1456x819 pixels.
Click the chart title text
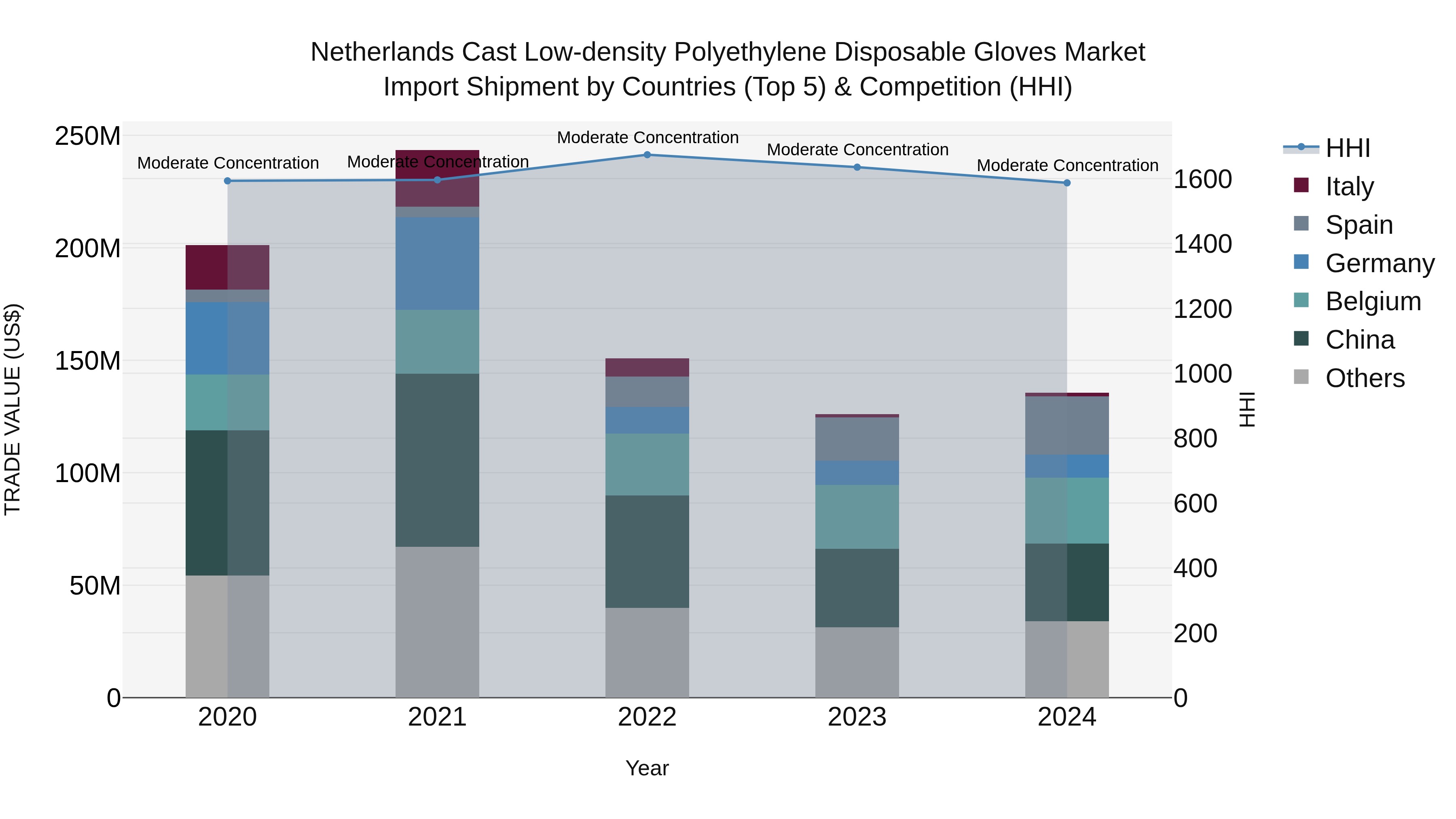728,70
